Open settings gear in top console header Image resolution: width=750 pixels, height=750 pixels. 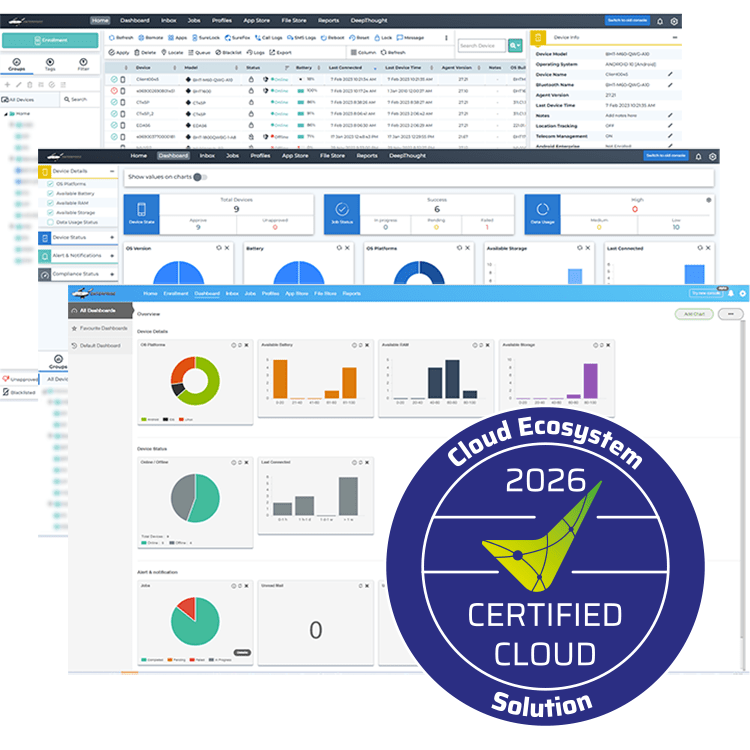[x=674, y=20]
